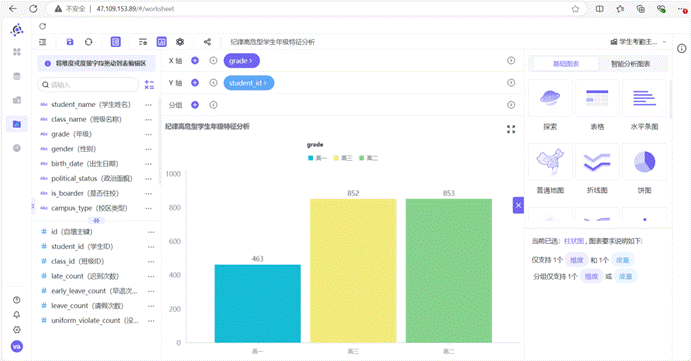Open the calculated field icon beside search

149,85
